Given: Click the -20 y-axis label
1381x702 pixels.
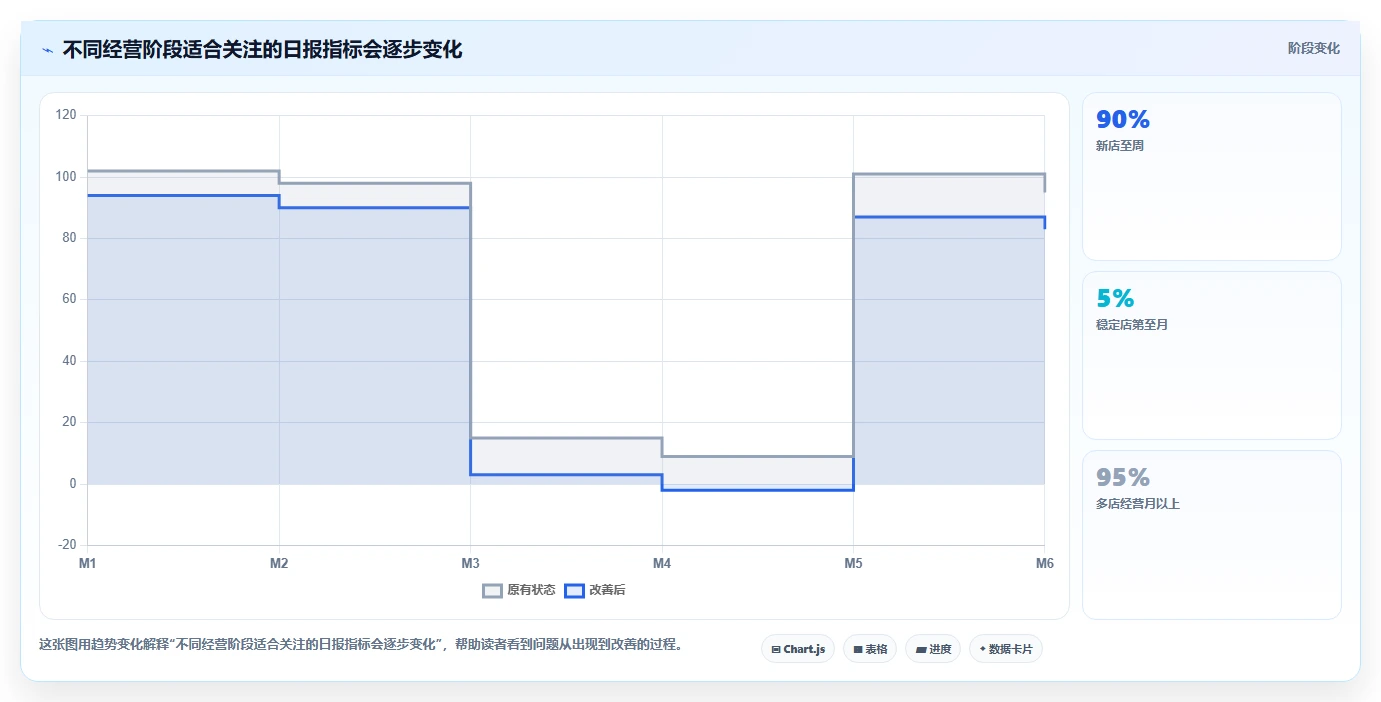Looking at the screenshot, I should point(67,545).
